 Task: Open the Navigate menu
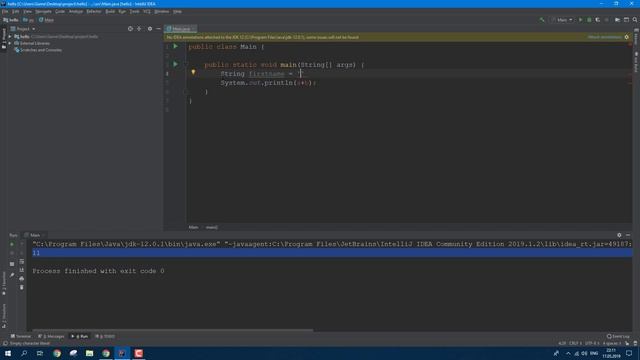pyautogui.click(x=43, y=11)
